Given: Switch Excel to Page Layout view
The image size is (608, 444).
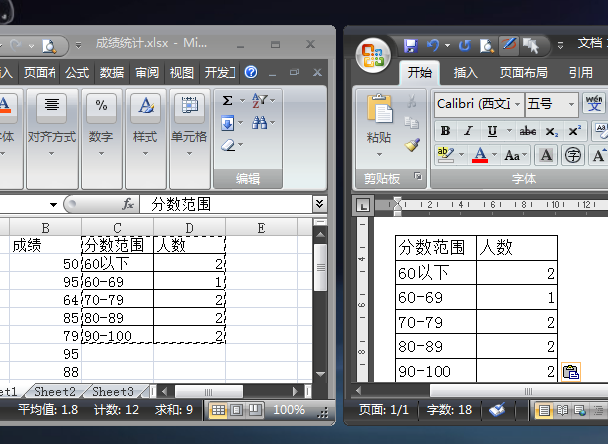Looking at the screenshot, I should (x=237, y=410).
